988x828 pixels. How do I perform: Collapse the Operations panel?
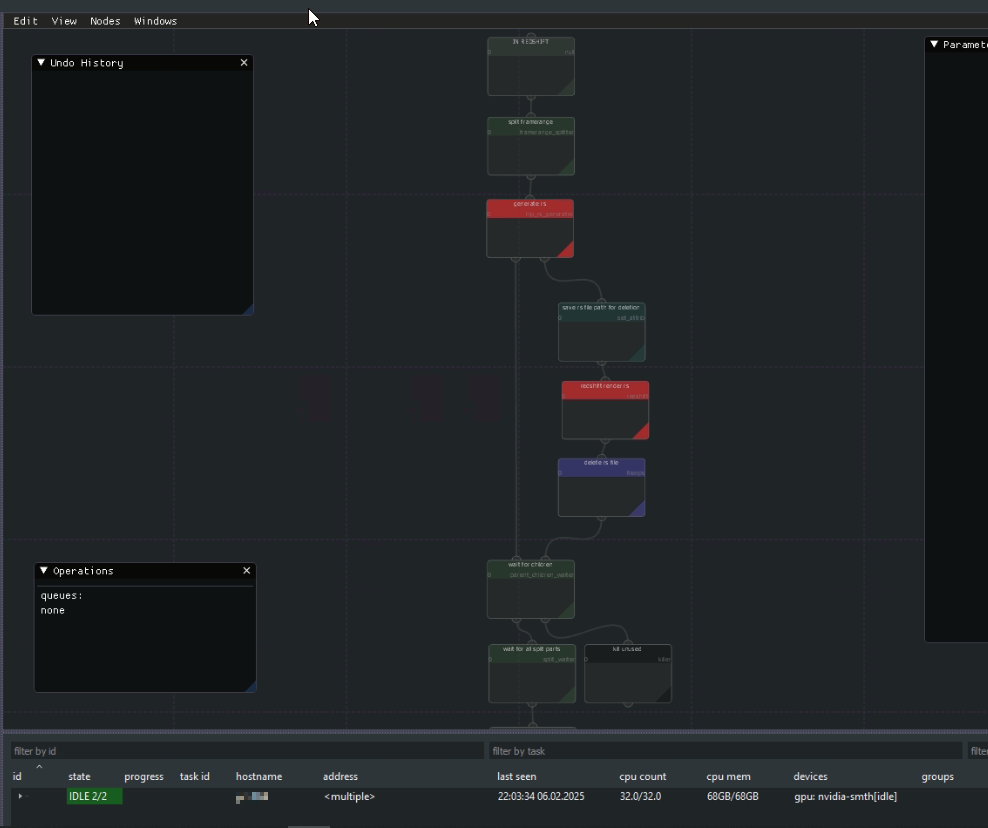42,570
